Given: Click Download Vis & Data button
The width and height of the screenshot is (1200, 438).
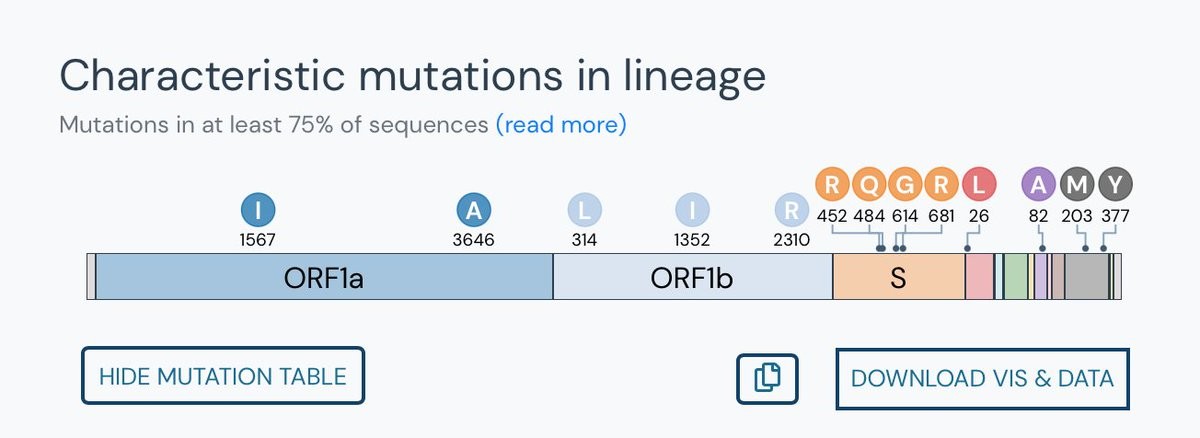Looking at the screenshot, I should (x=982, y=379).
